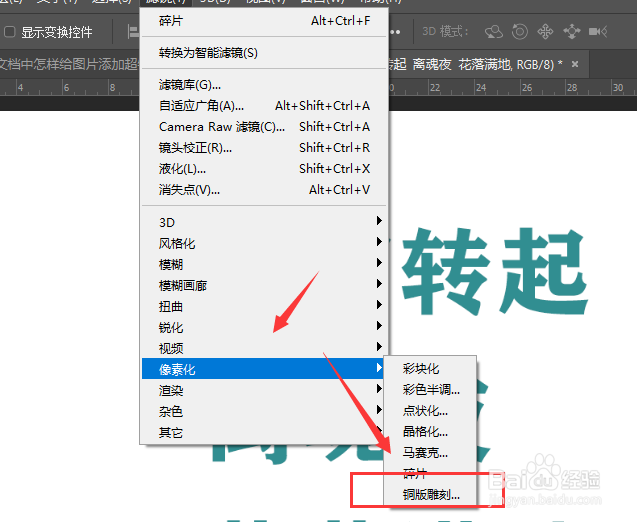Choose 转换为智能滤镜(S)

click(264, 53)
